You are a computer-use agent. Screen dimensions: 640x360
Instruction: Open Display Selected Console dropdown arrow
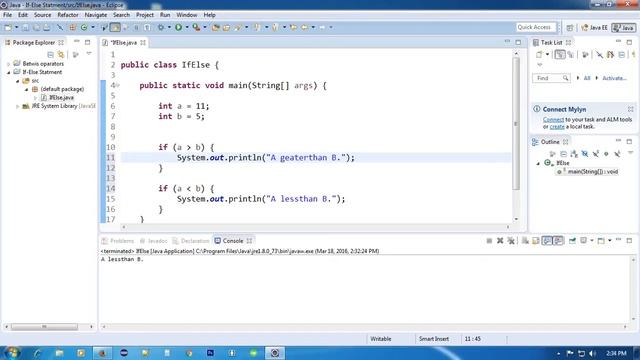click(592, 241)
